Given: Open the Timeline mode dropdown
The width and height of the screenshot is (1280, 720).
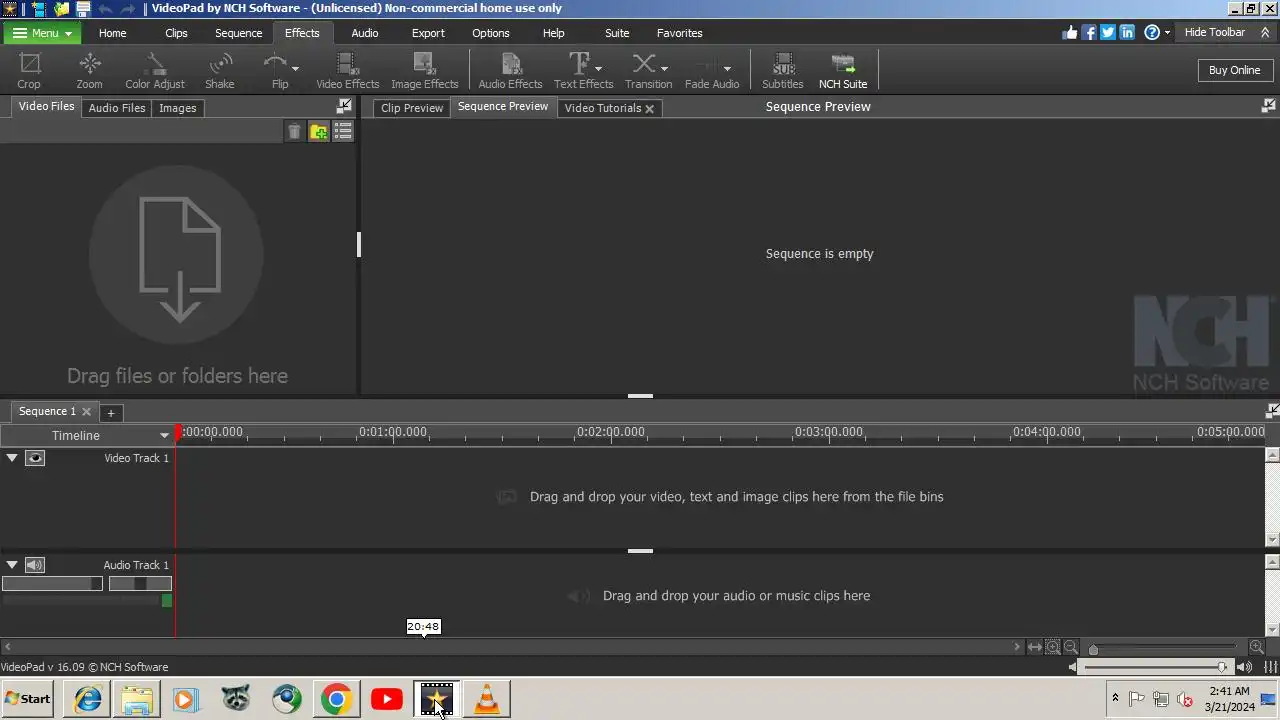Looking at the screenshot, I should click(x=164, y=436).
